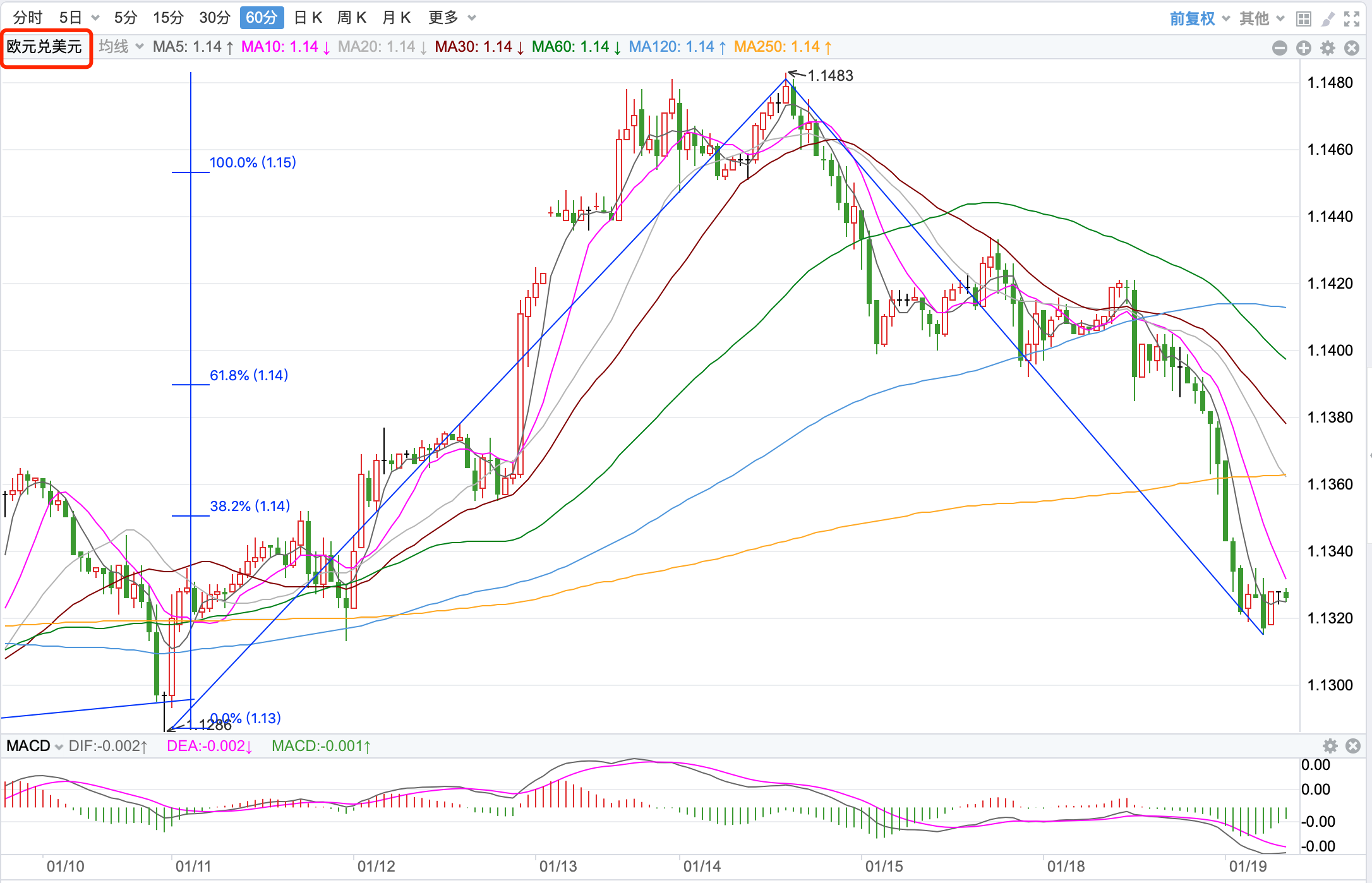Open the 其他 dropdown menu
The image size is (1372, 883).
tap(1261, 18)
